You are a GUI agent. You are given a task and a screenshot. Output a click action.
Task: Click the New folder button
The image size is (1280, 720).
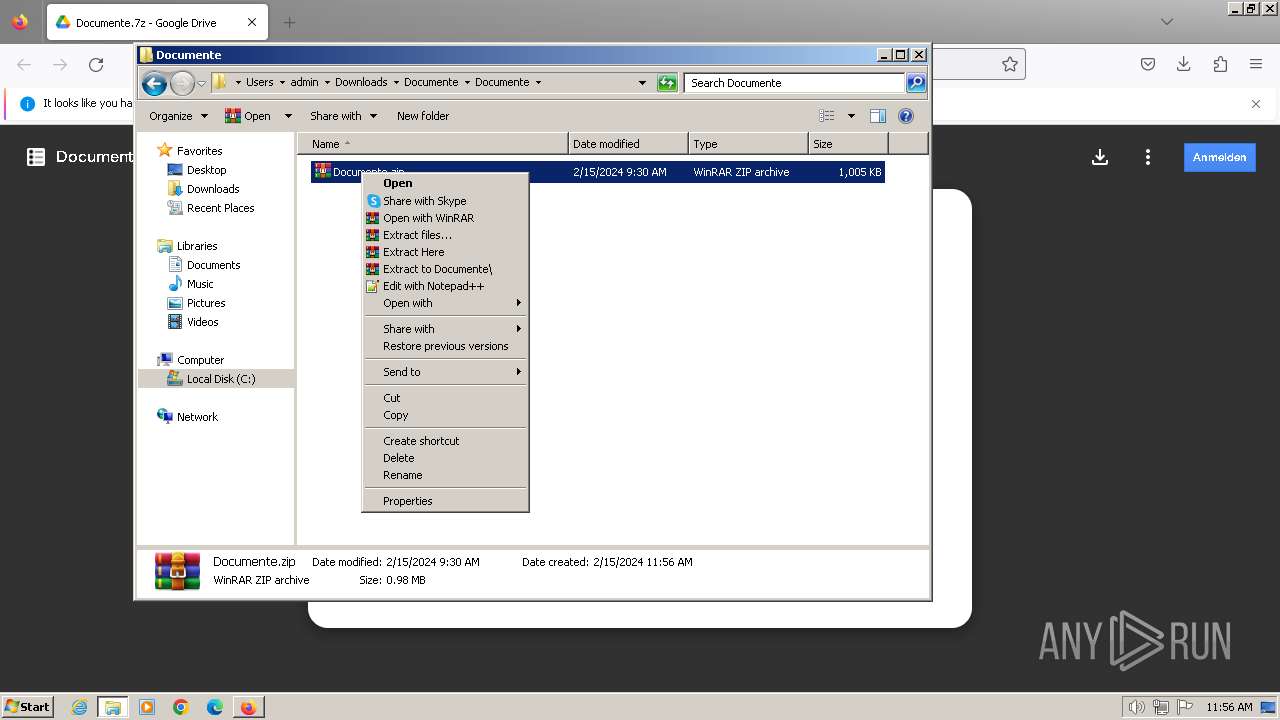[423, 116]
